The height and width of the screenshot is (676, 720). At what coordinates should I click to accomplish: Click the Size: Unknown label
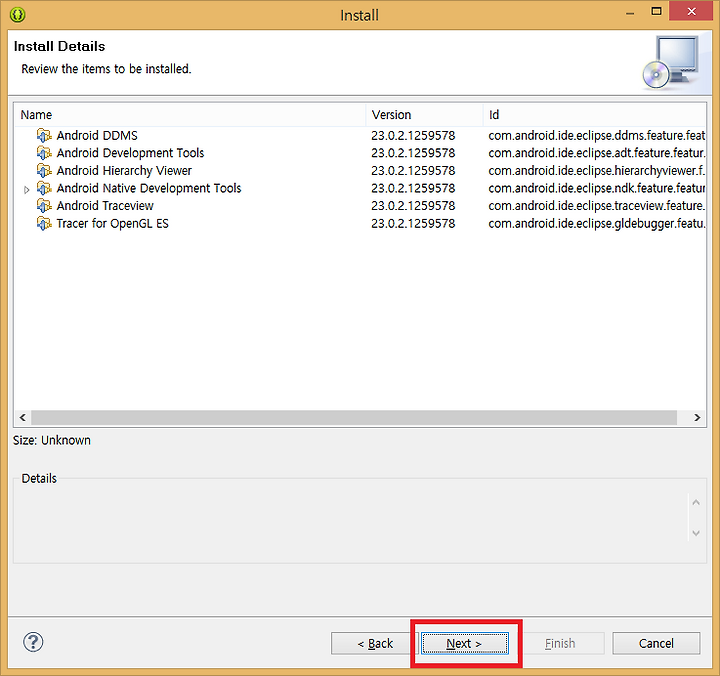[x=51, y=440]
